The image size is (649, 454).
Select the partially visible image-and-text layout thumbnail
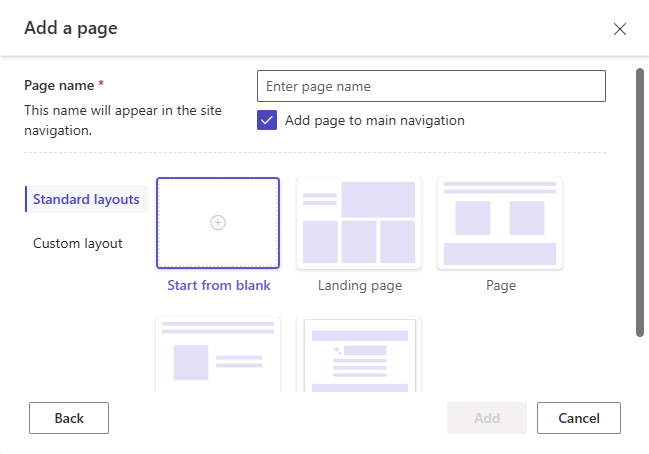tap(218, 355)
